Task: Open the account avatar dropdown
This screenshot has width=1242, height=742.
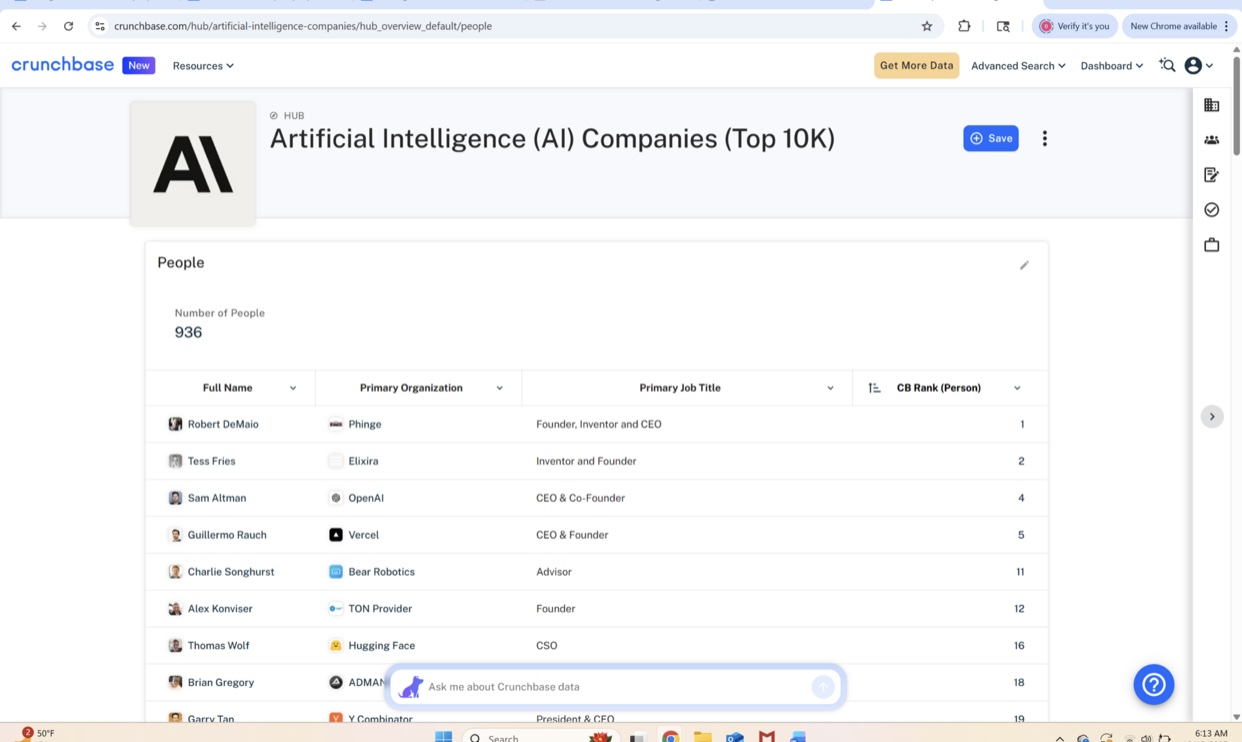Action: pos(1197,65)
